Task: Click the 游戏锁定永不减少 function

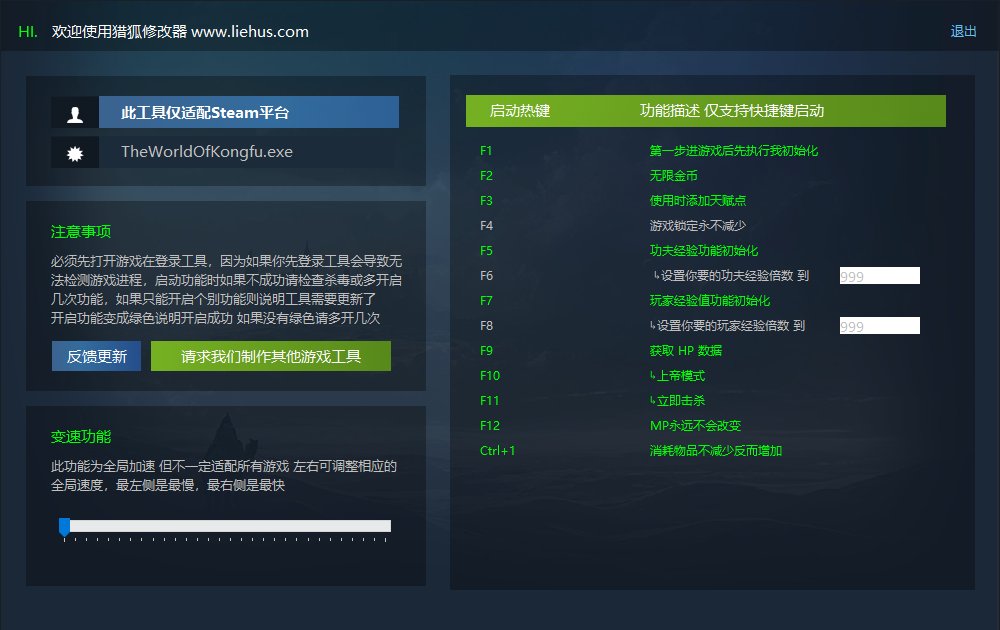Action: click(x=698, y=225)
